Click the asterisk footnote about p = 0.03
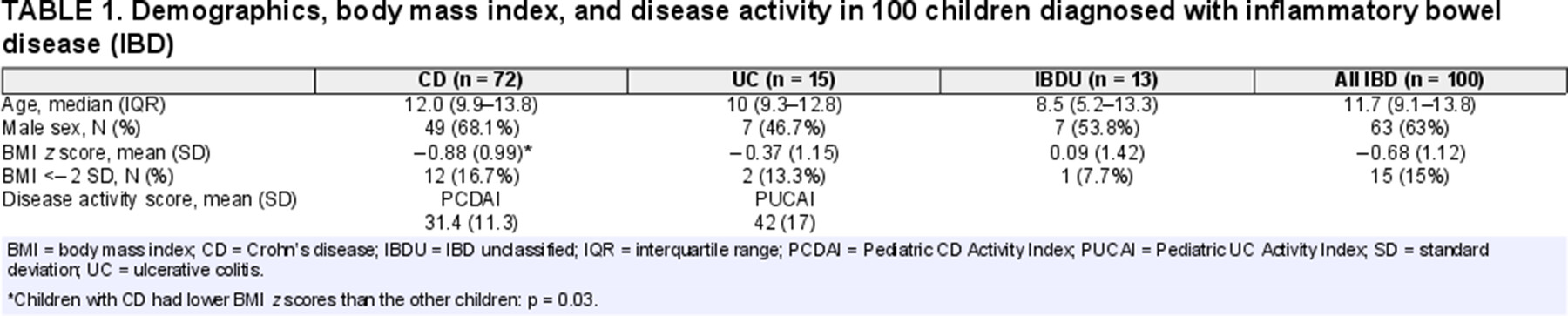This screenshot has width=1568, height=316. tap(302, 300)
